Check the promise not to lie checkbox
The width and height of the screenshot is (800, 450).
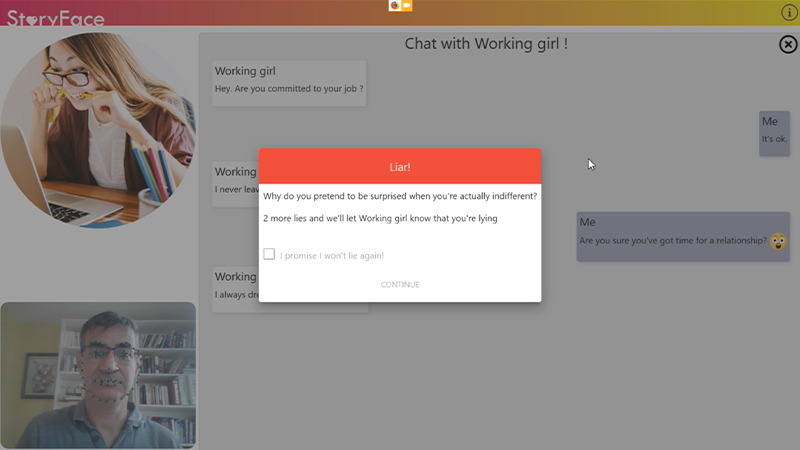269,254
